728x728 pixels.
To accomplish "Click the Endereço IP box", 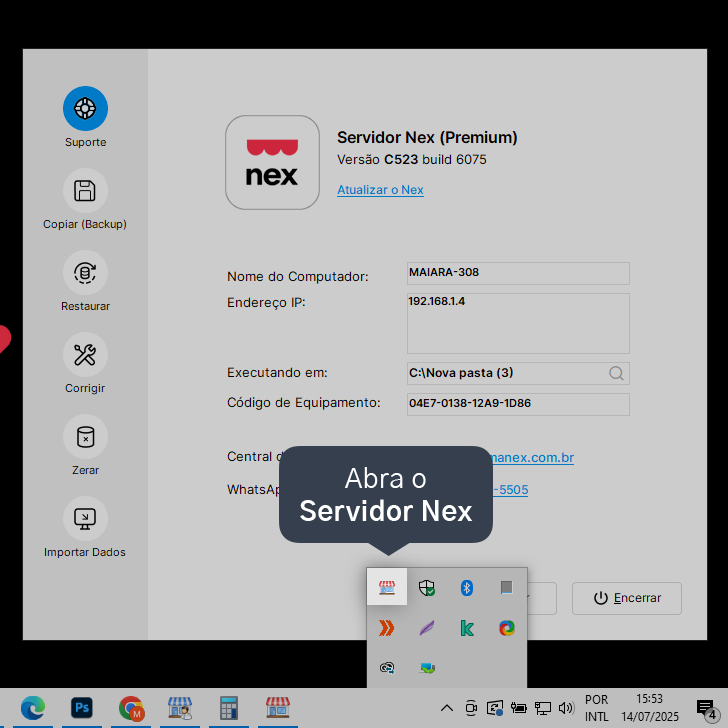I will pos(518,323).
